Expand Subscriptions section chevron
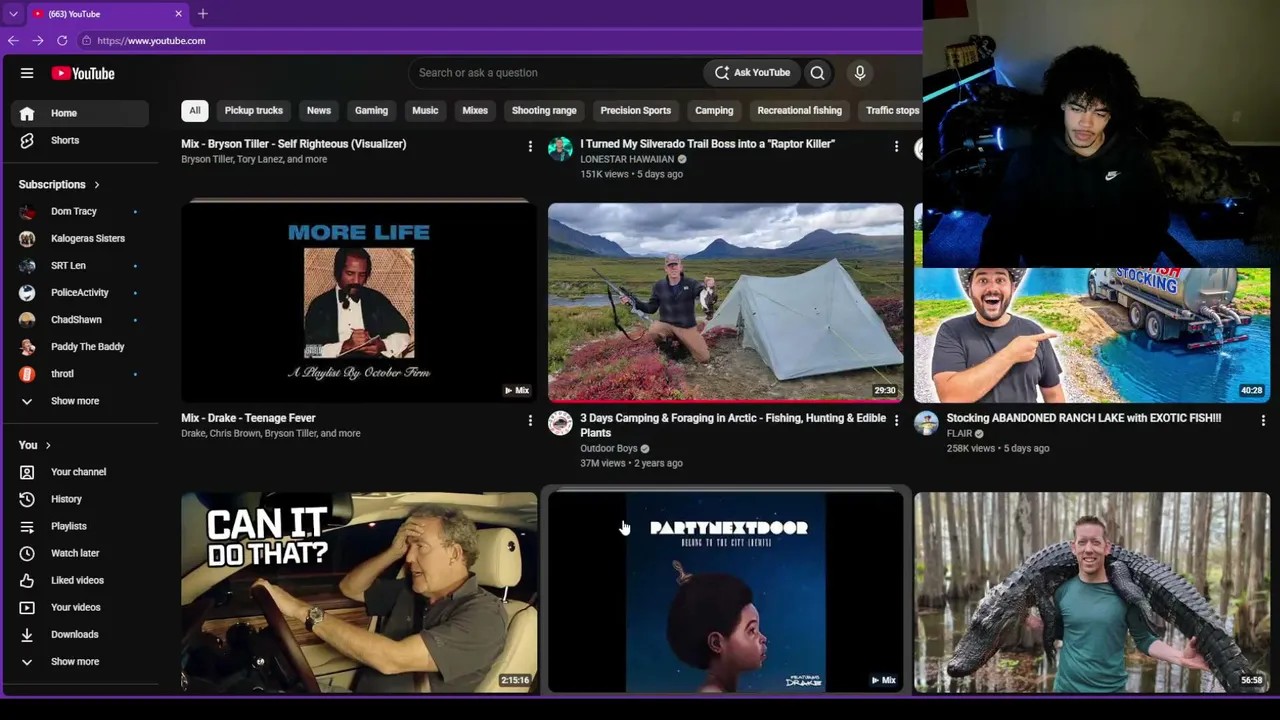This screenshot has height=720, width=1280. [x=97, y=185]
